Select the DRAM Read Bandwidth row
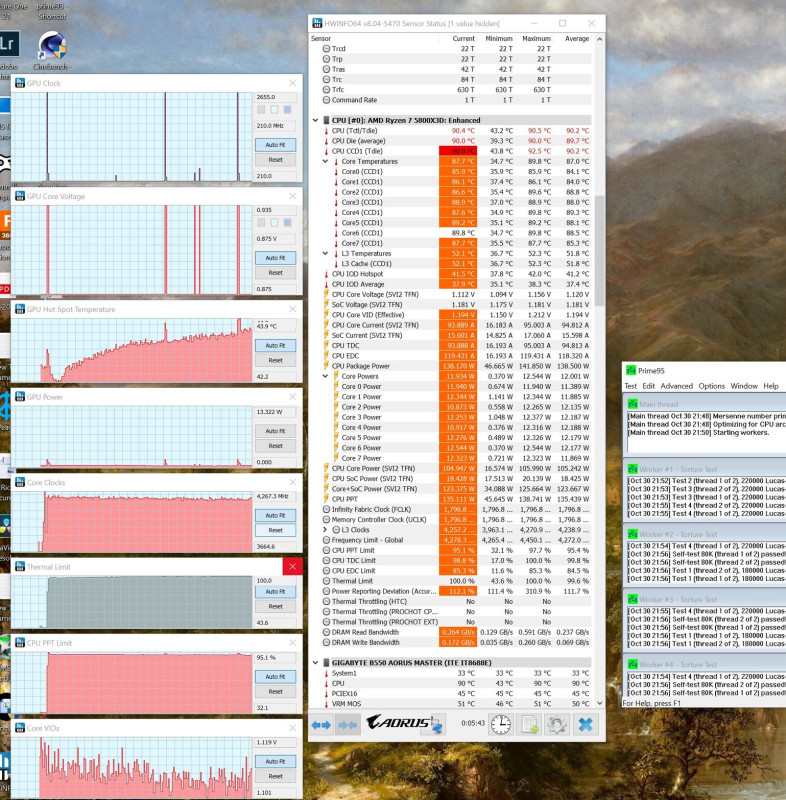The width and height of the screenshot is (786, 800). coord(451,632)
